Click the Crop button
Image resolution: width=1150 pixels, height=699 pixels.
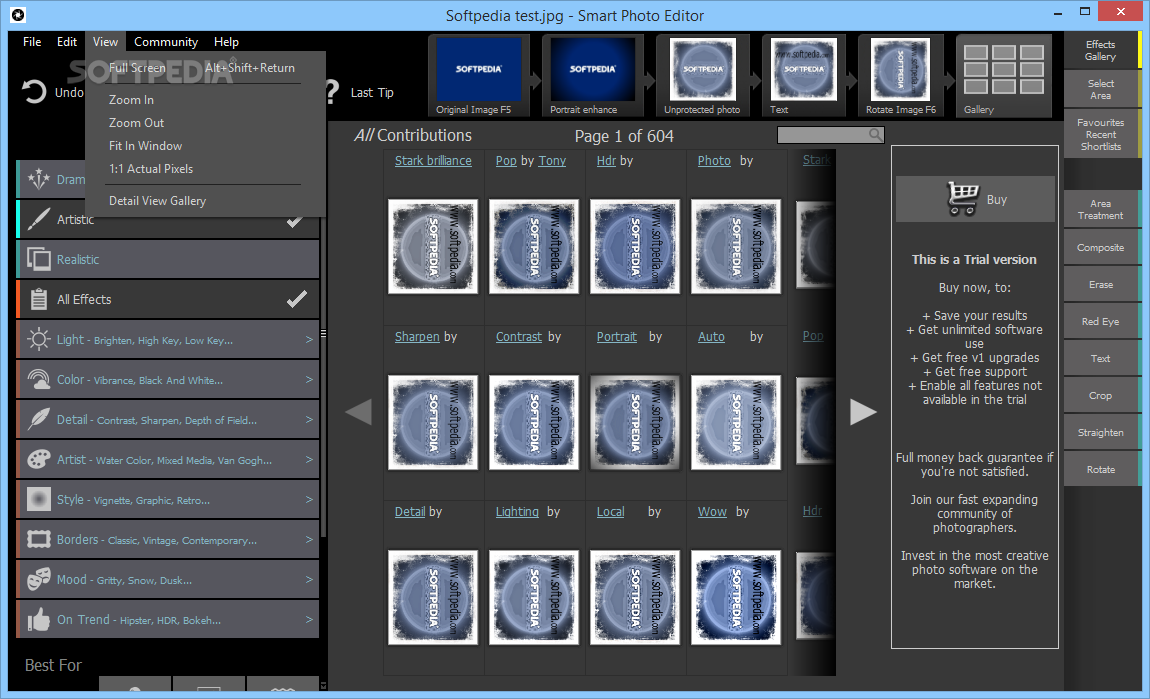1100,395
